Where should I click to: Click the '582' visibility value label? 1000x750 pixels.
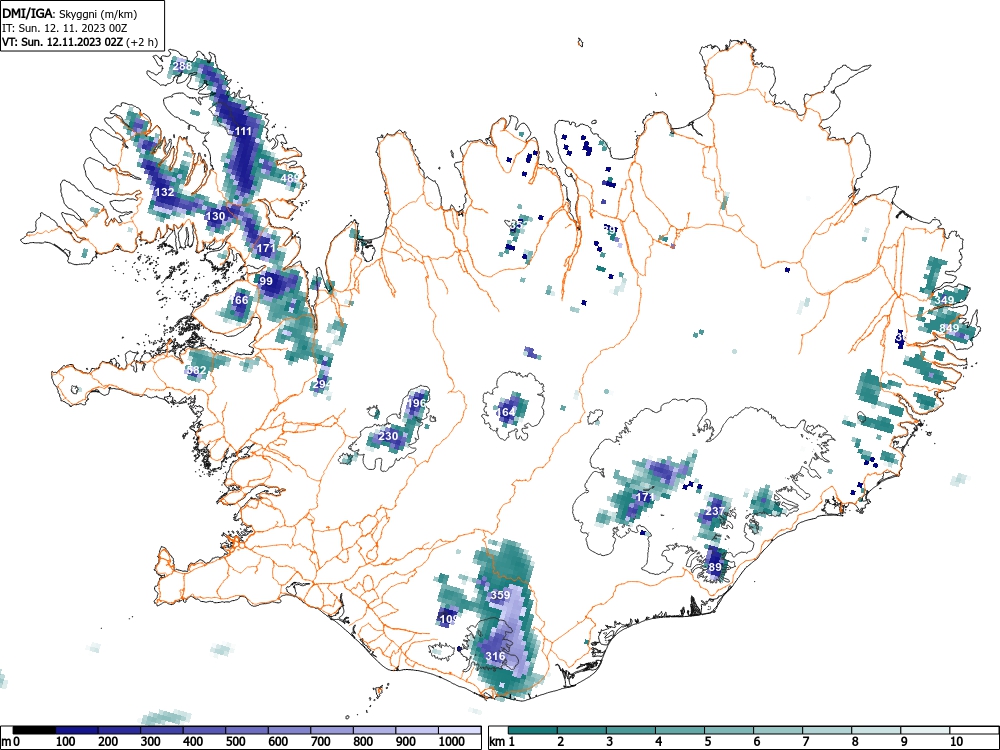pos(196,370)
